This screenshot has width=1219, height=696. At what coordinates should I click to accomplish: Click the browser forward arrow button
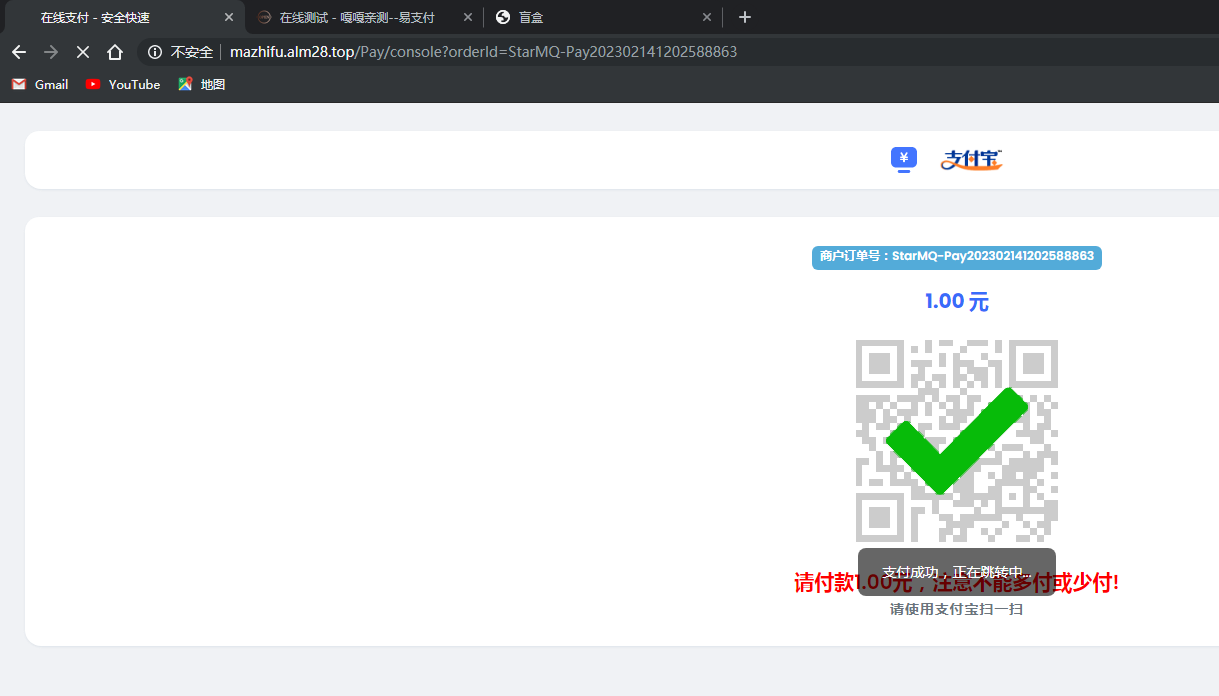[x=51, y=52]
